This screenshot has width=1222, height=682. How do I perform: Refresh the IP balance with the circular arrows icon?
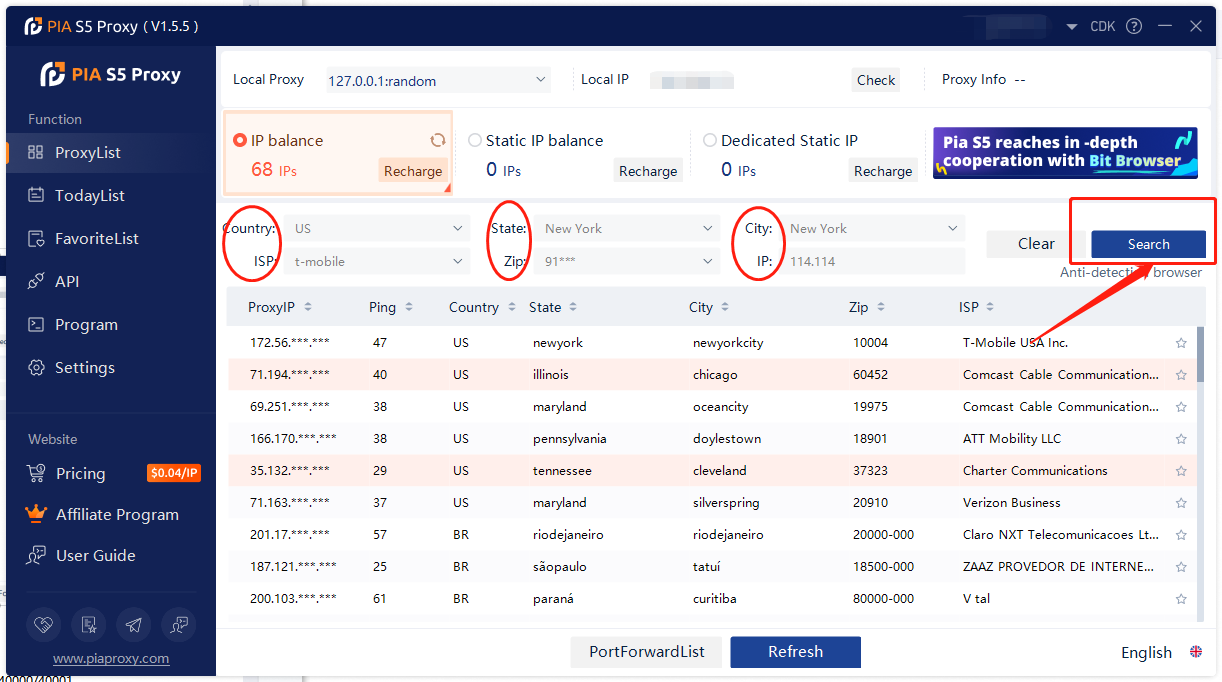pyautogui.click(x=437, y=141)
